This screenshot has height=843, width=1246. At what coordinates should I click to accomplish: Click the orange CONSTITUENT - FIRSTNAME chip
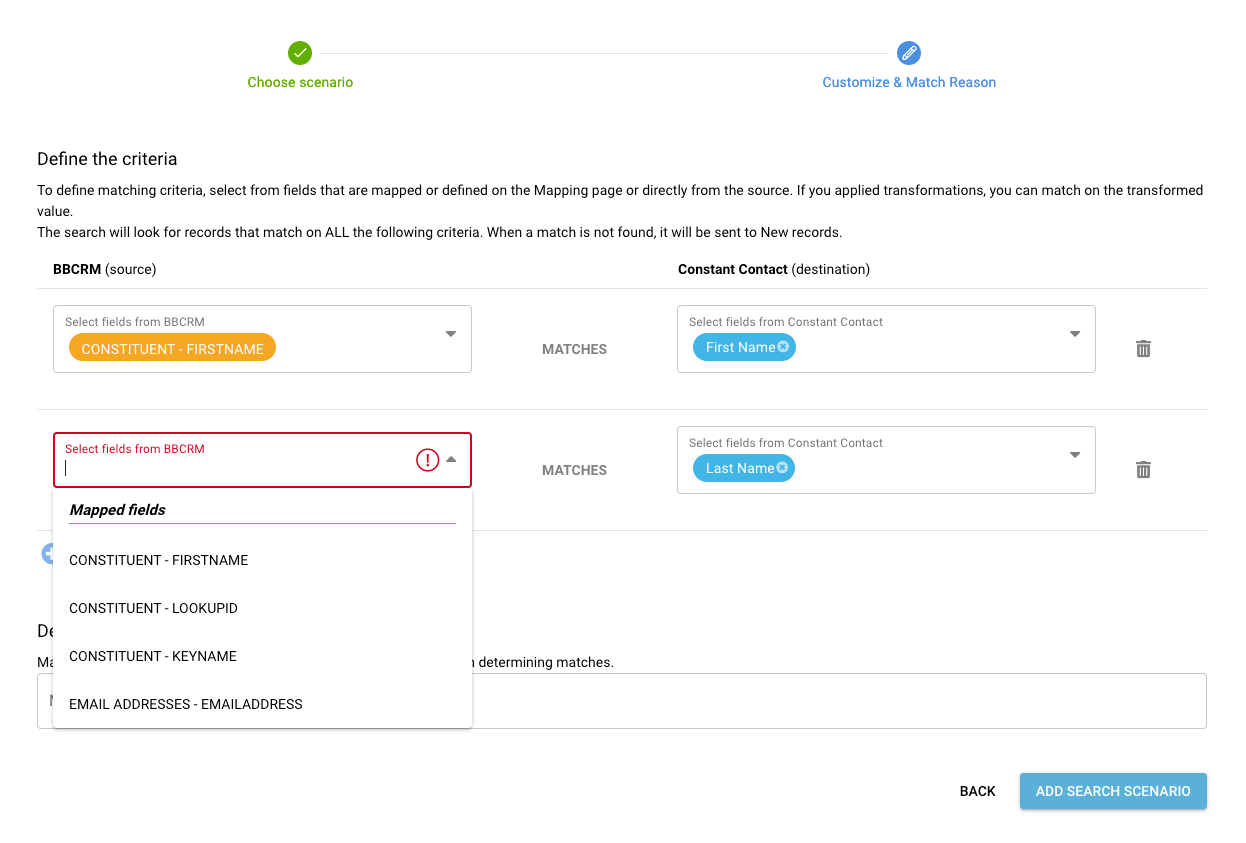(171, 347)
